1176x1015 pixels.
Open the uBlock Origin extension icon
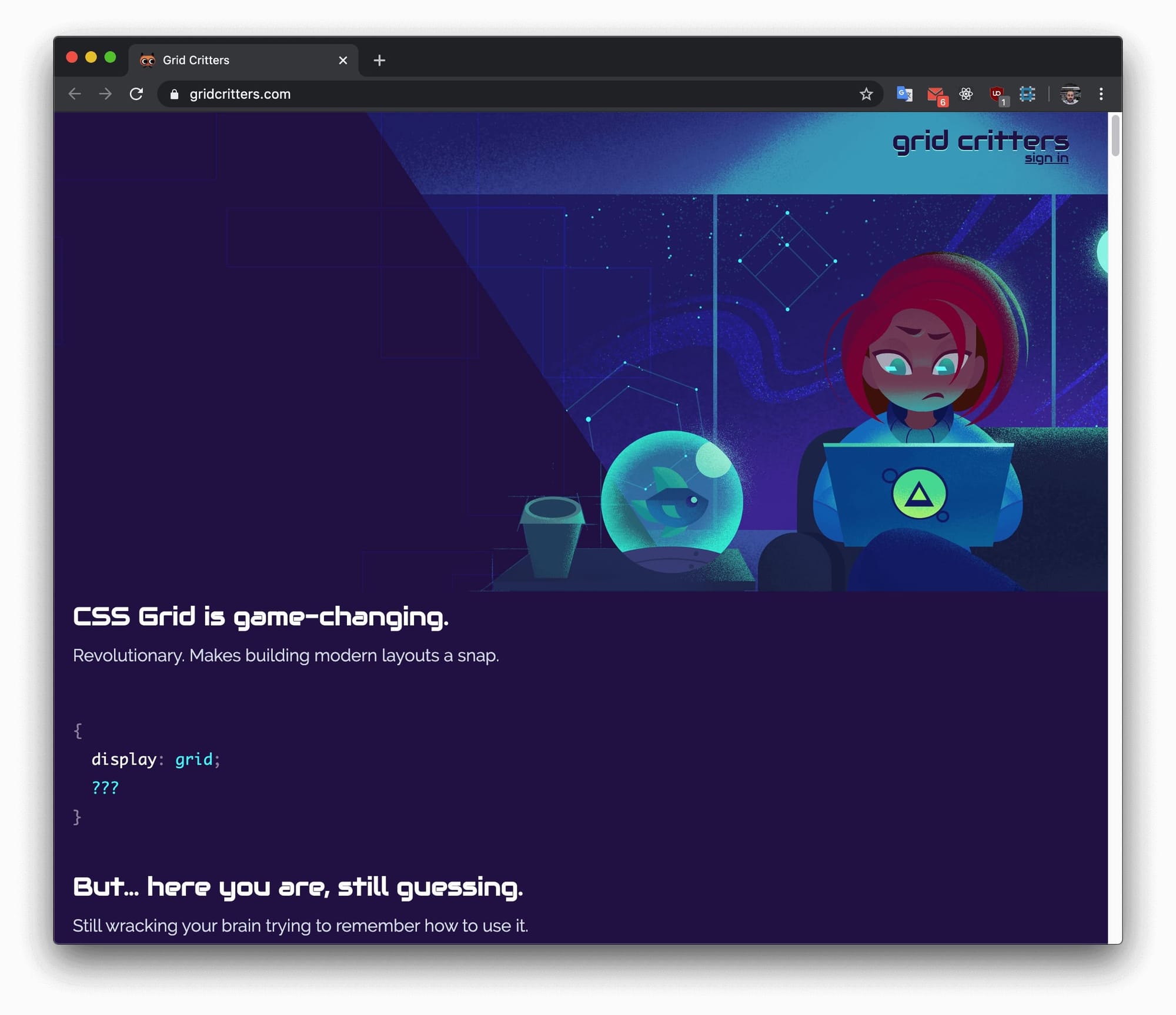click(997, 94)
